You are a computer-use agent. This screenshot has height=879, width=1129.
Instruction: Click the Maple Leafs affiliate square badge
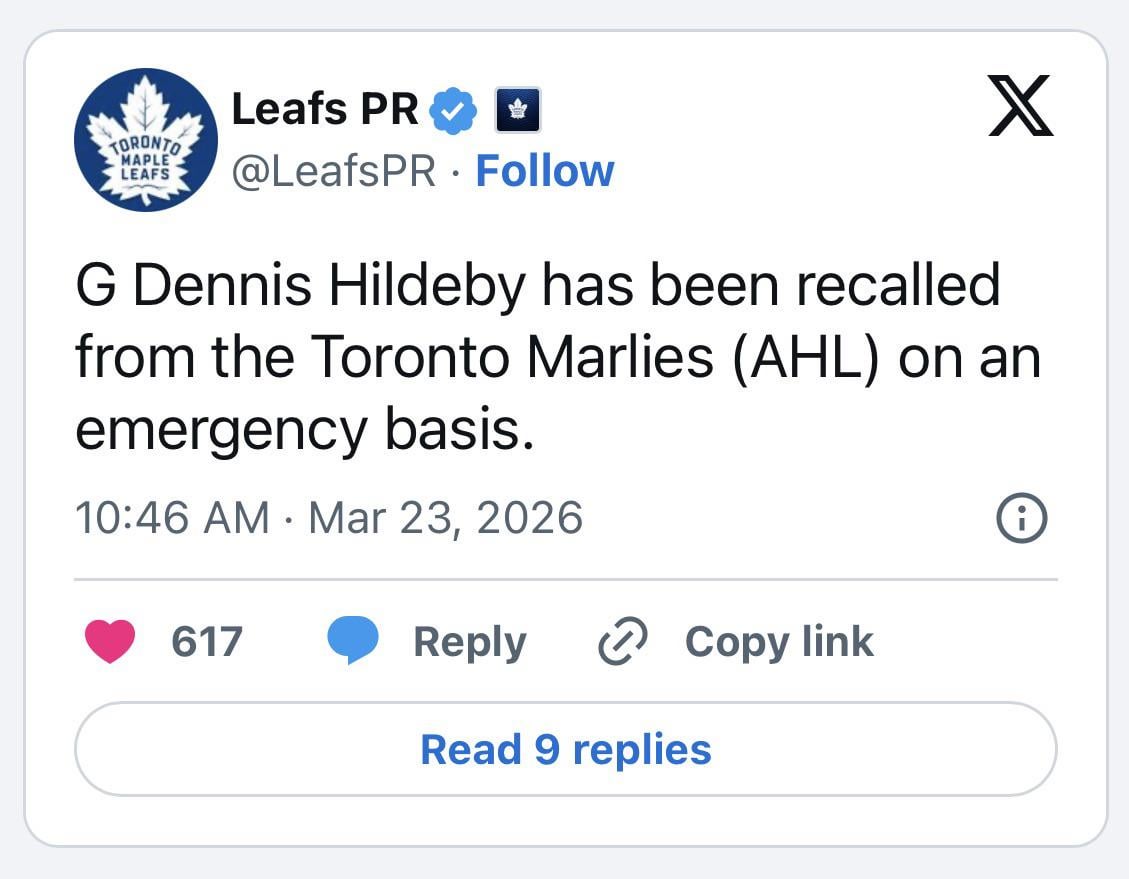coord(517,109)
